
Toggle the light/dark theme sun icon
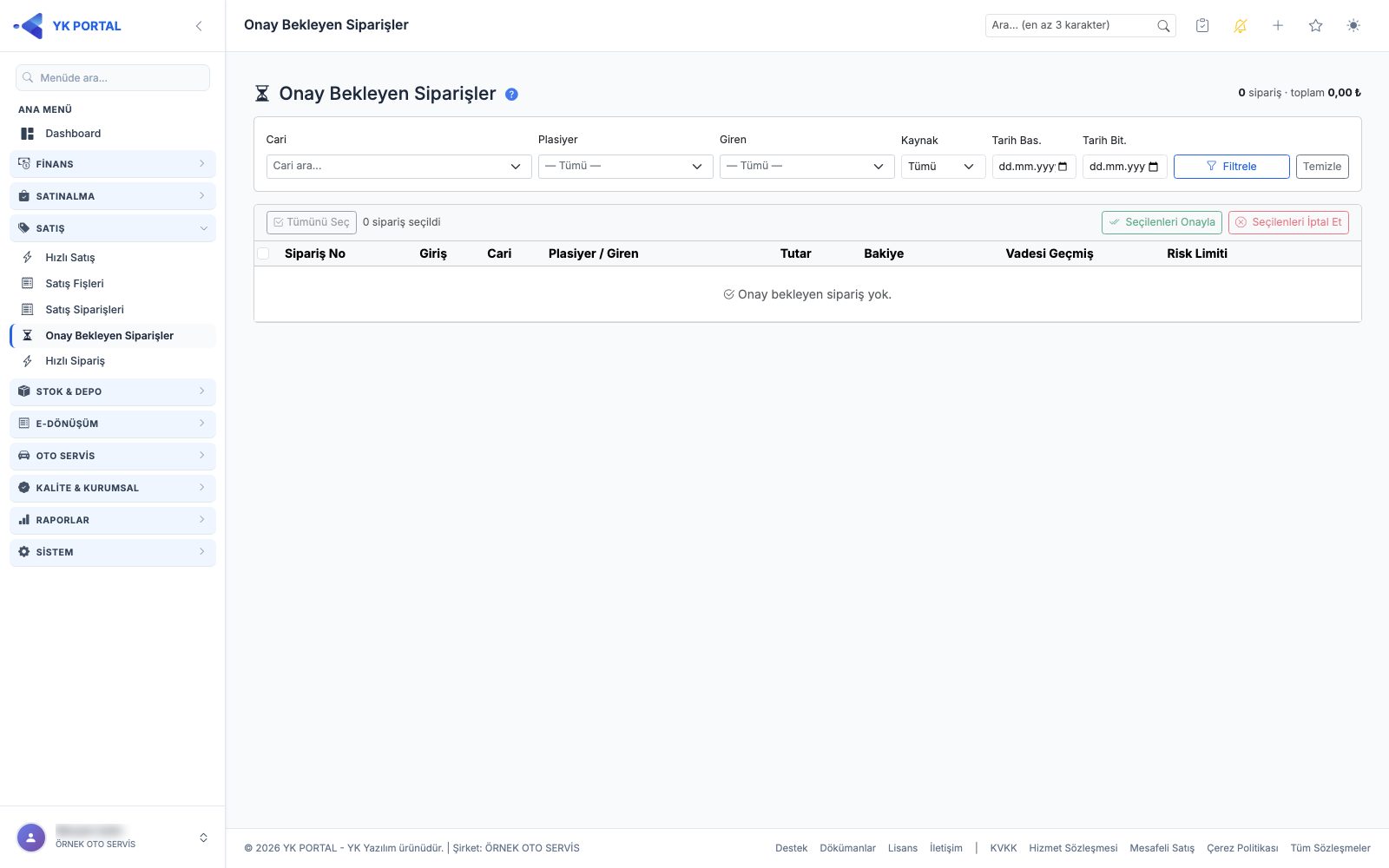pyautogui.click(x=1353, y=26)
